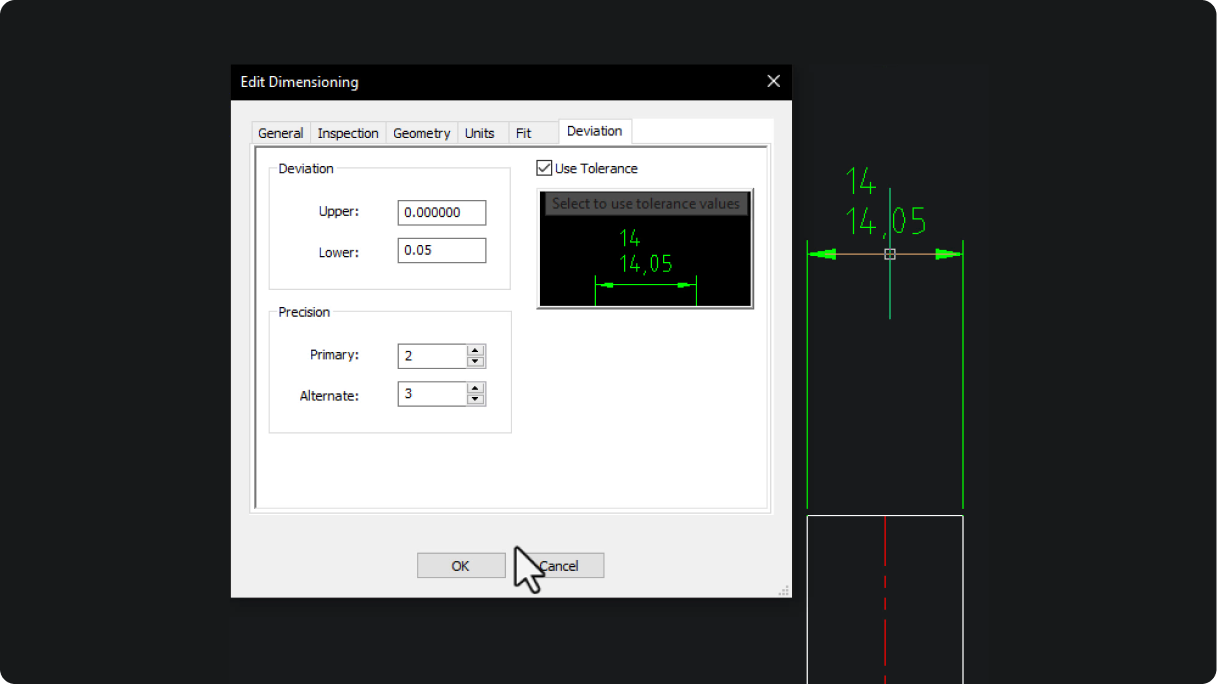1217x684 pixels.
Task: Click the Alternate precision value field
Action: [433, 394]
